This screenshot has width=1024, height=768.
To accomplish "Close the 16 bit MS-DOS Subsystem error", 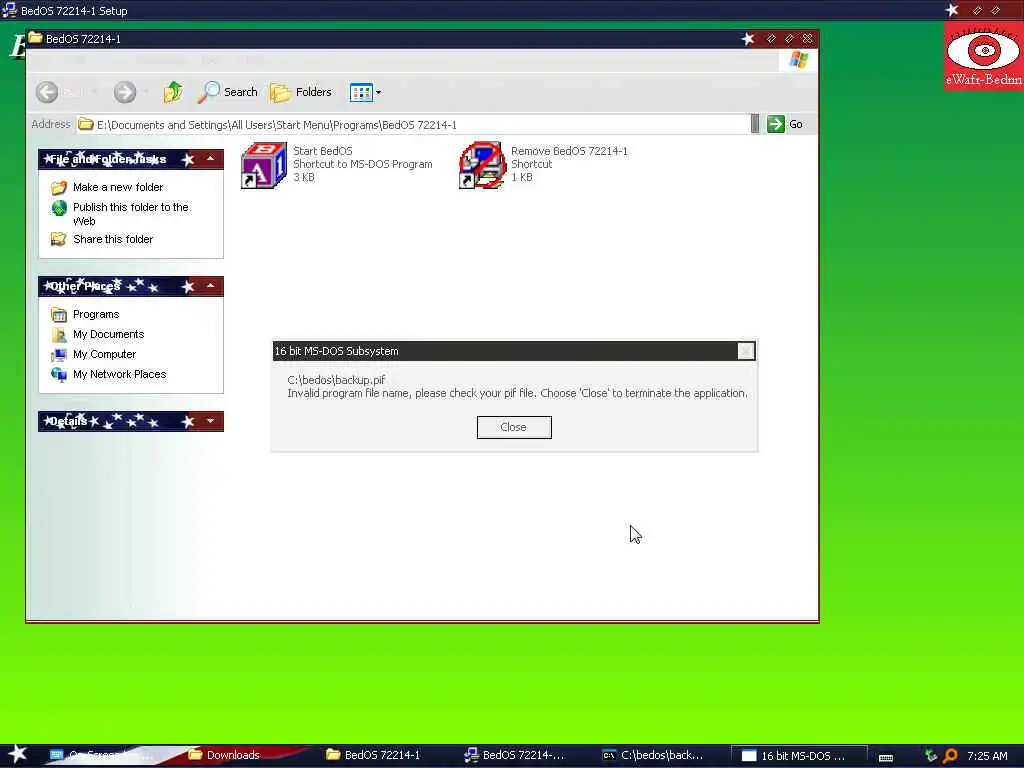I will (514, 427).
